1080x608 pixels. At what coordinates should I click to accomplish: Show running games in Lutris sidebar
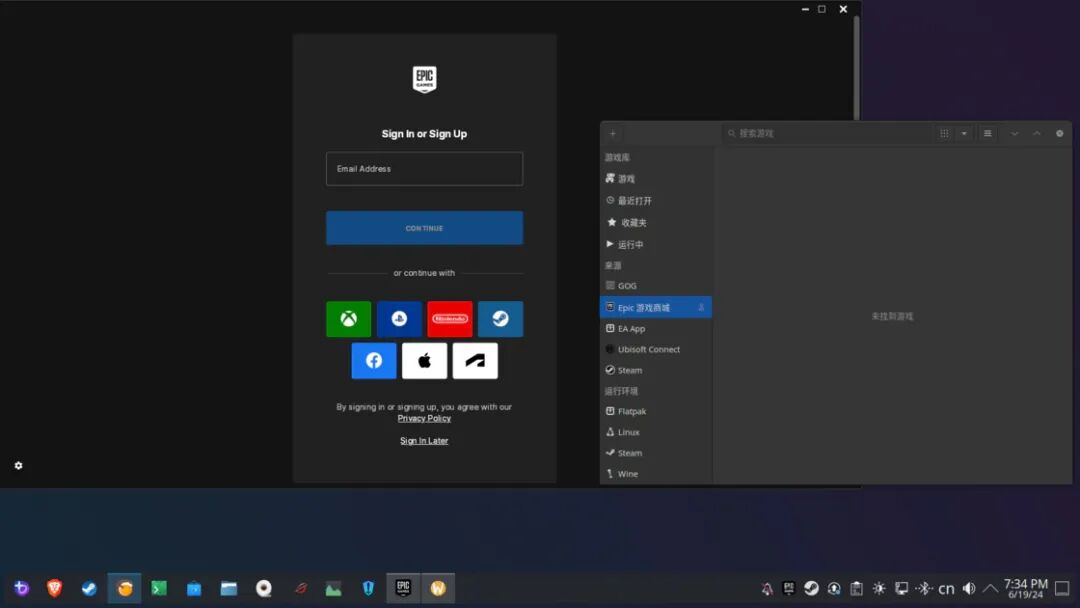[656, 244]
